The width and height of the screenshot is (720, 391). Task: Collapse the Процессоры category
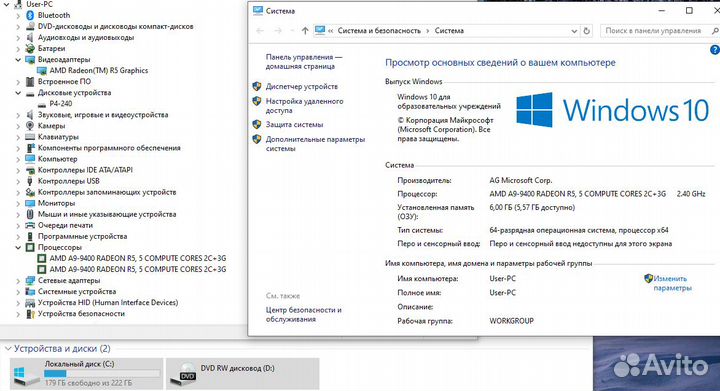pyautogui.click(x=18, y=248)
